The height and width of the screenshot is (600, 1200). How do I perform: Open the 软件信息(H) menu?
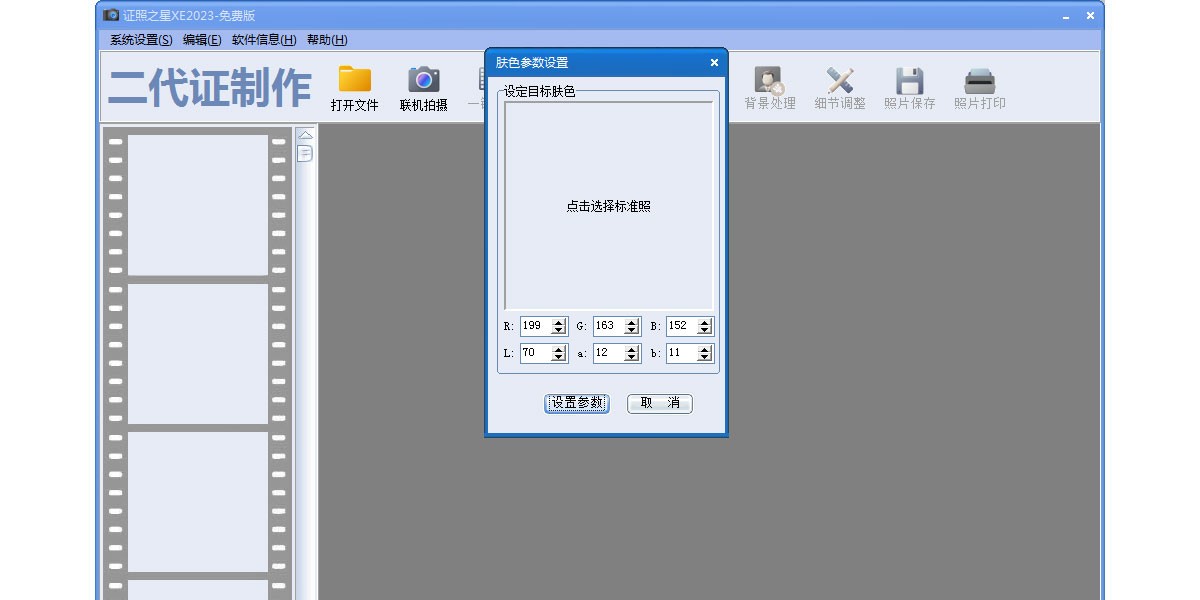point(264,40)
